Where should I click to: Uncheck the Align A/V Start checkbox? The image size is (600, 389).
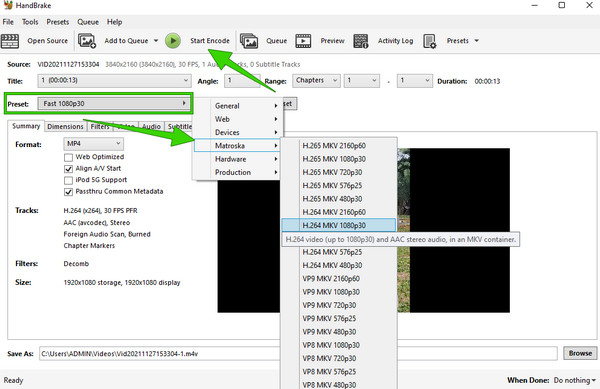pos(68,169)
